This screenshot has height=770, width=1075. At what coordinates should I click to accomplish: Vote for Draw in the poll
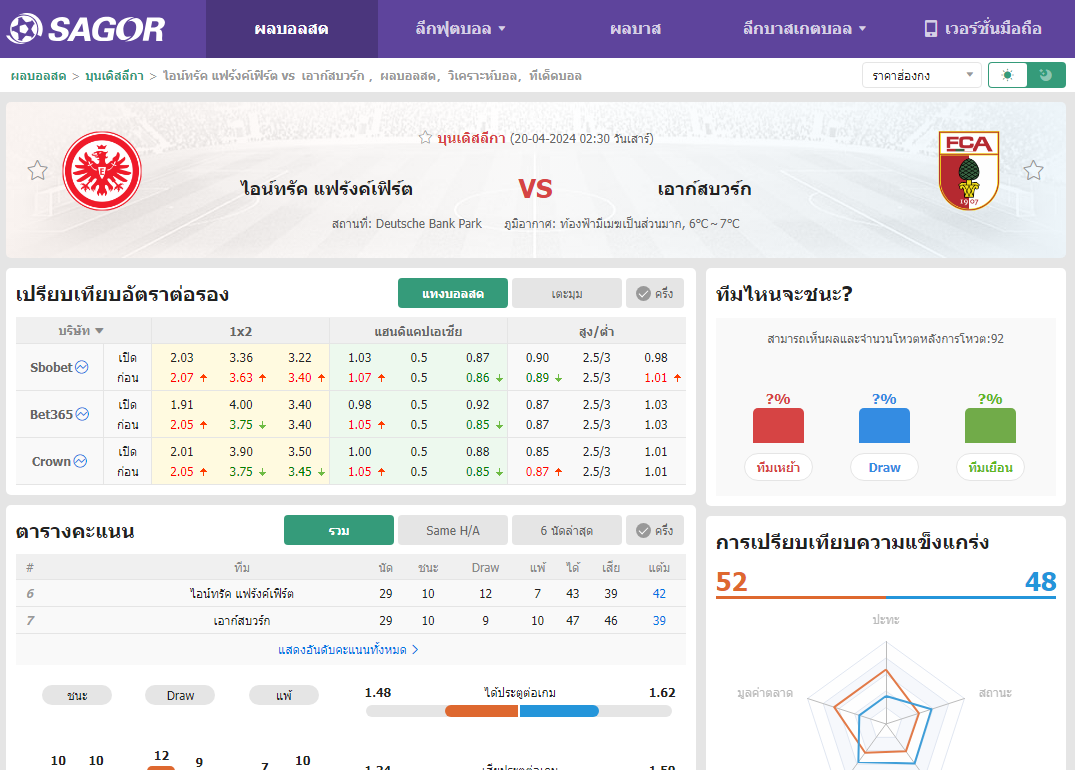884,467
